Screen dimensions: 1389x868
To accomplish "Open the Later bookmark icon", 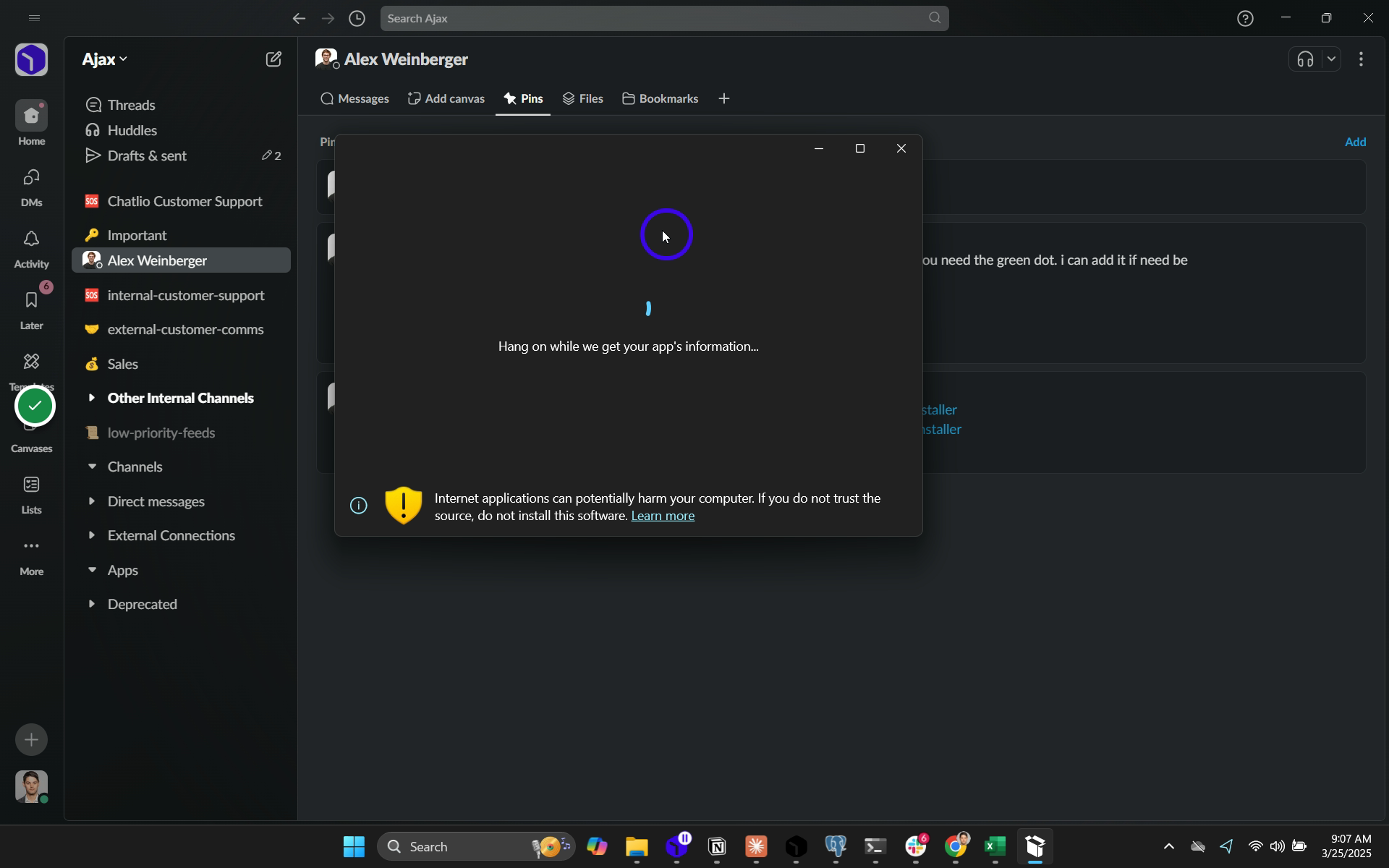I will 31,301.
